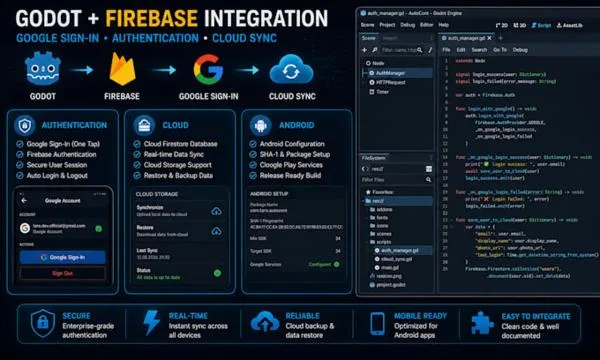Click the Sign Out button

pos(62,273)
